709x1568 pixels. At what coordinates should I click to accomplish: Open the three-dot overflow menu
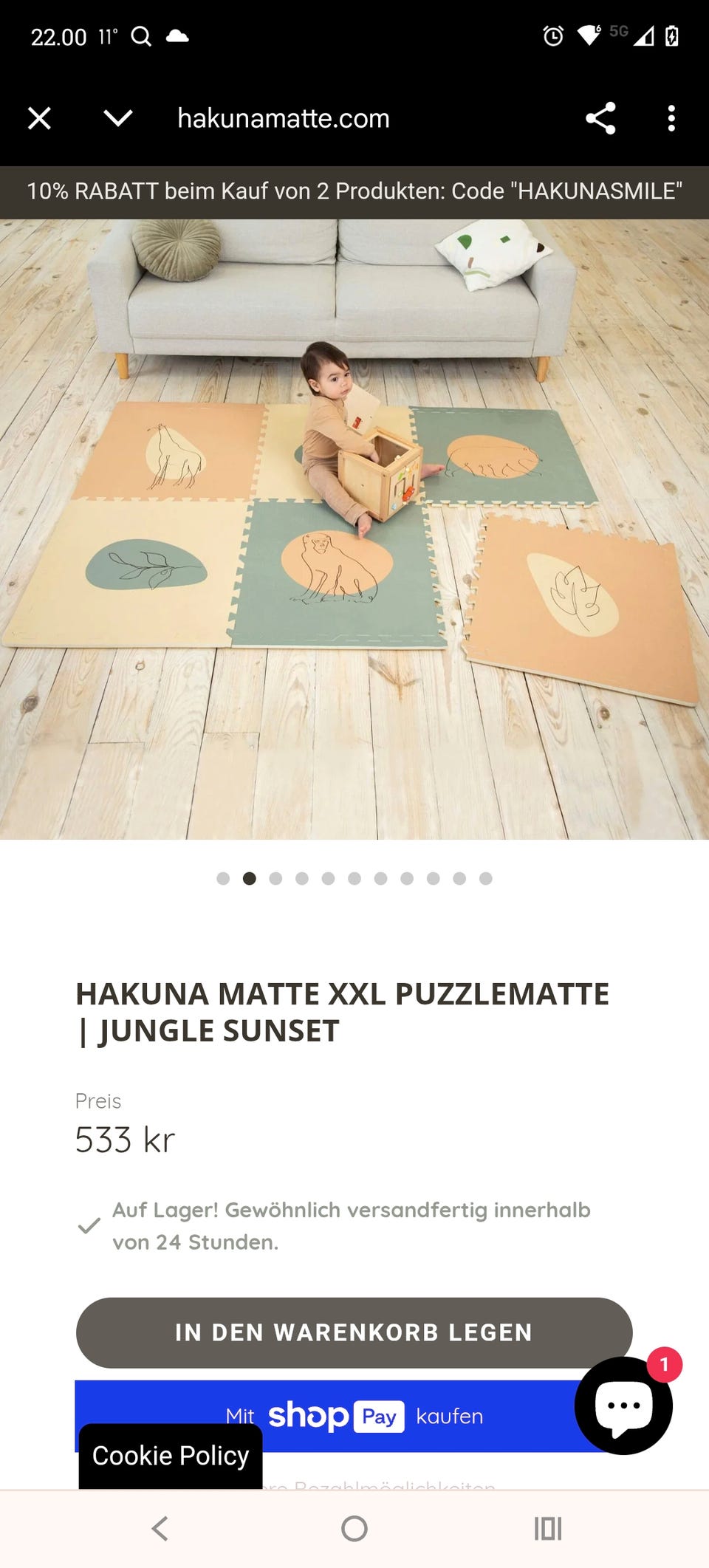671,118
